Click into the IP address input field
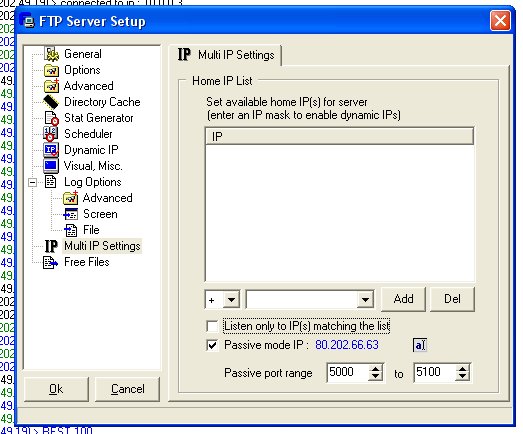The height and width of the screenshot is (434, 523). (302, 300)
